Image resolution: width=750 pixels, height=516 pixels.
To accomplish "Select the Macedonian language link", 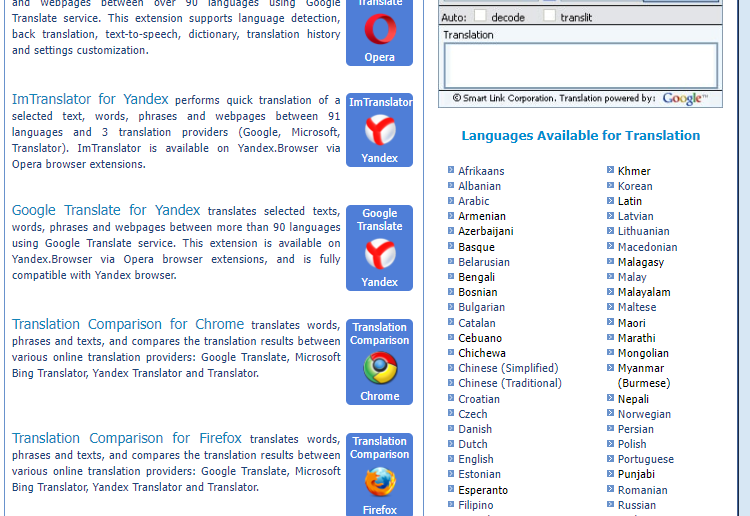I will [647, 247].
